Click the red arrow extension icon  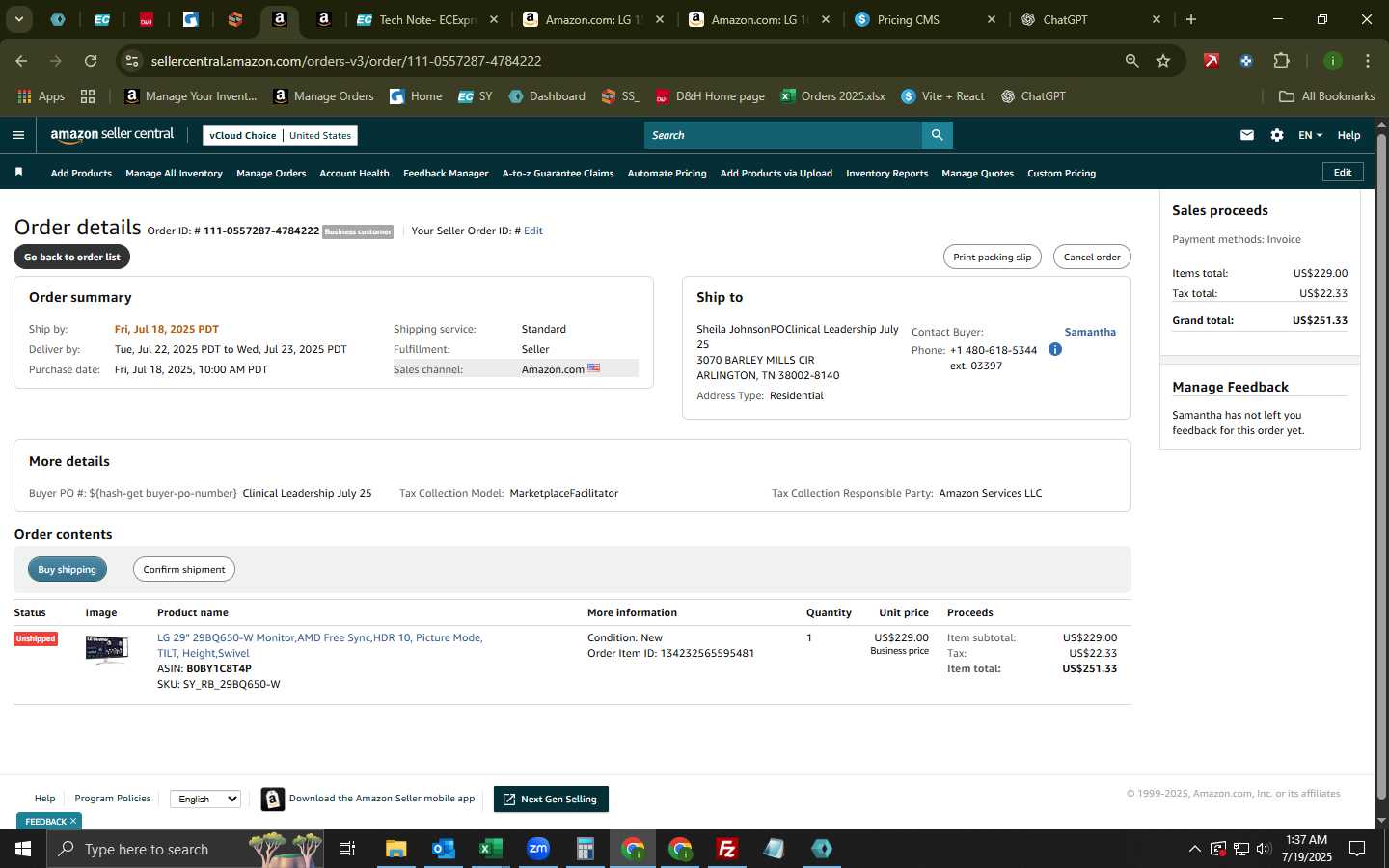pyautogui.click(x=1212, y=61)
